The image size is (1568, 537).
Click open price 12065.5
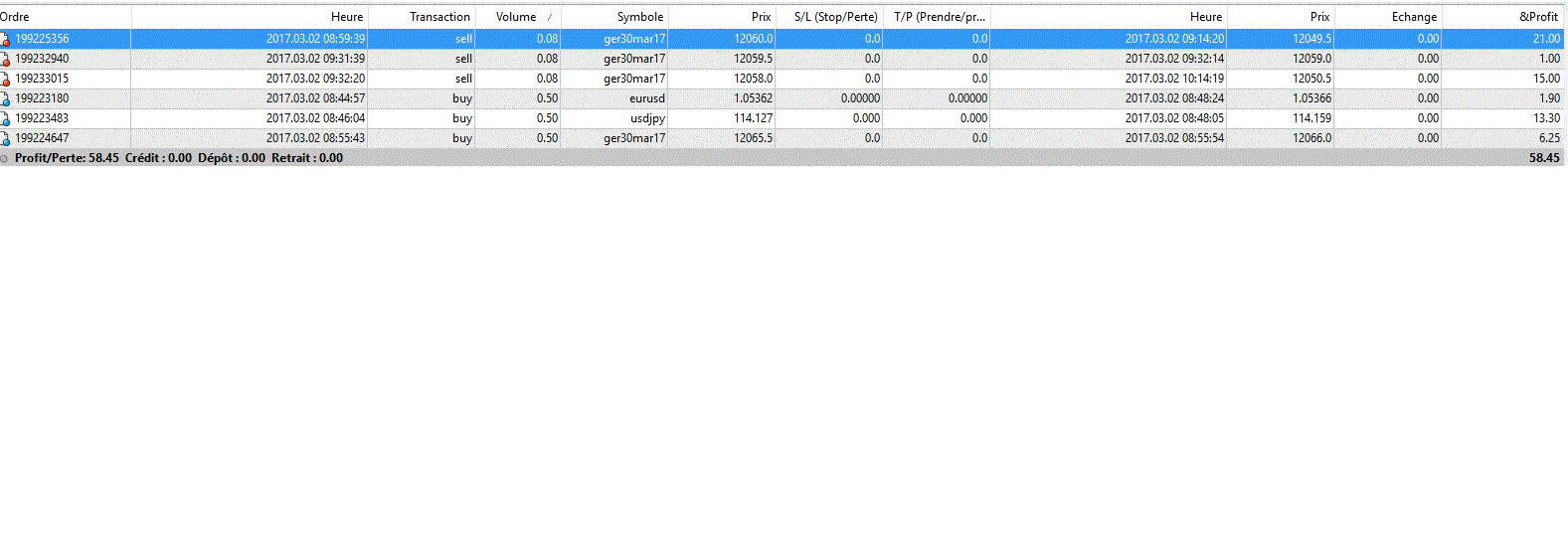pyautogui.click(x=754, y=138)
